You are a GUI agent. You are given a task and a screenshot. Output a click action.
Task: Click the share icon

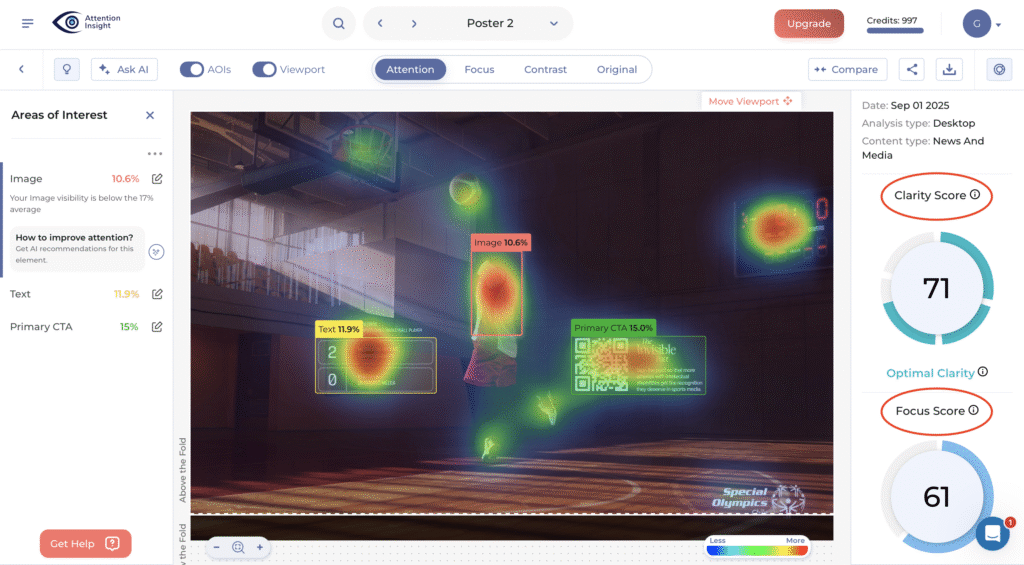[x=911, y=69]
